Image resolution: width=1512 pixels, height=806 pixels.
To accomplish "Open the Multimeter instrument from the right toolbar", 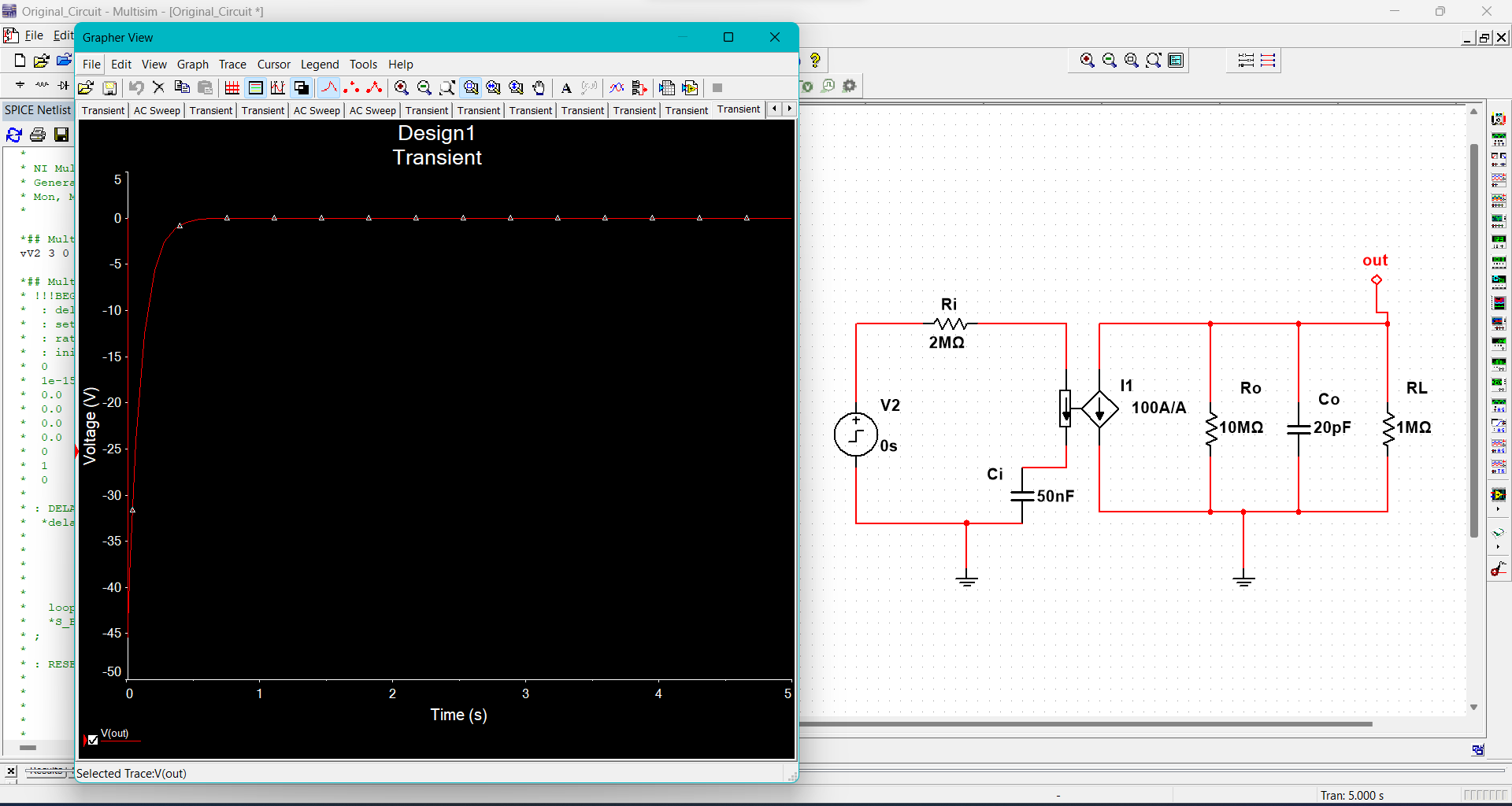I will [1499, 119].
